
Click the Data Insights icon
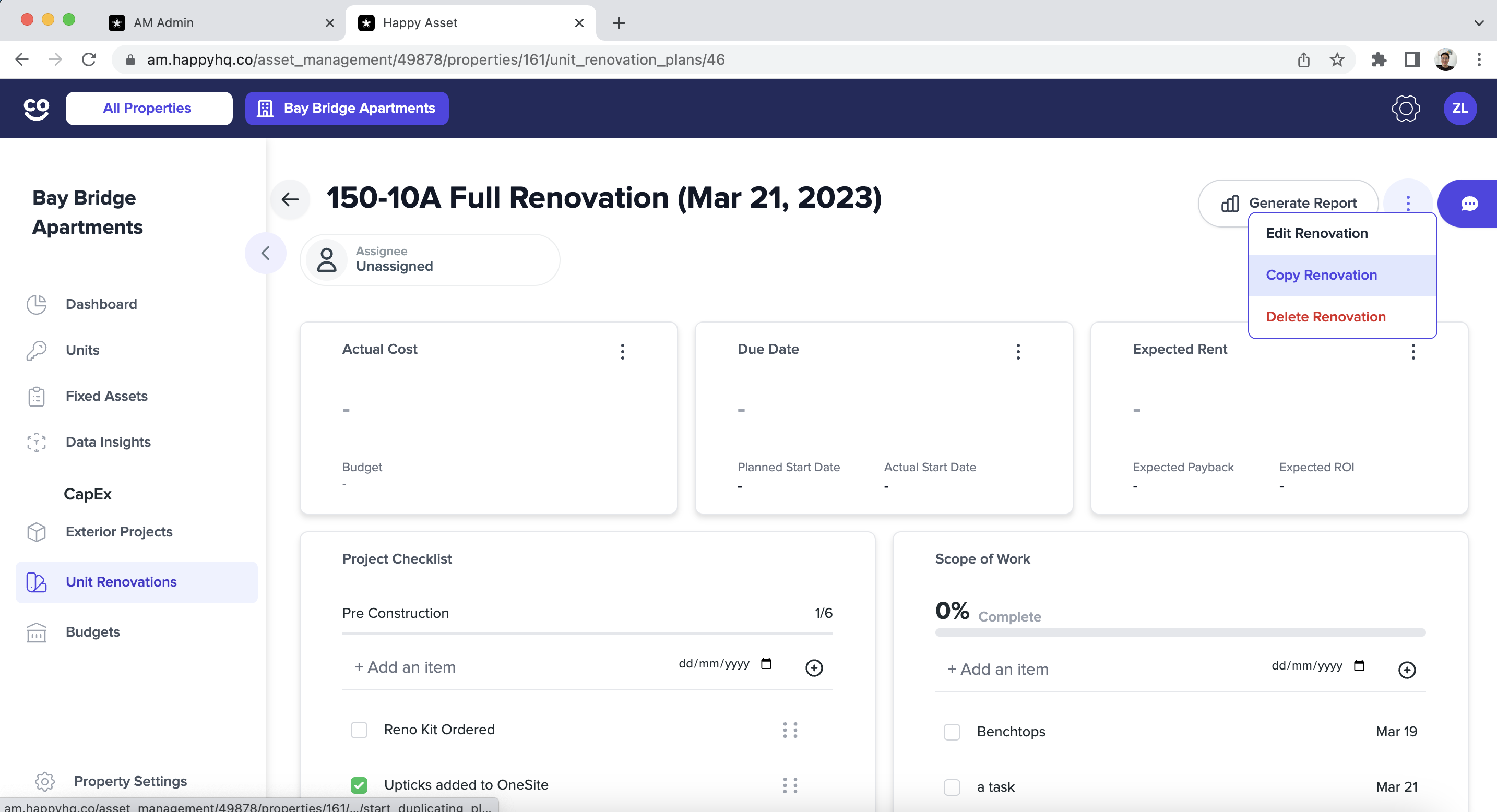tap(37, 442)
